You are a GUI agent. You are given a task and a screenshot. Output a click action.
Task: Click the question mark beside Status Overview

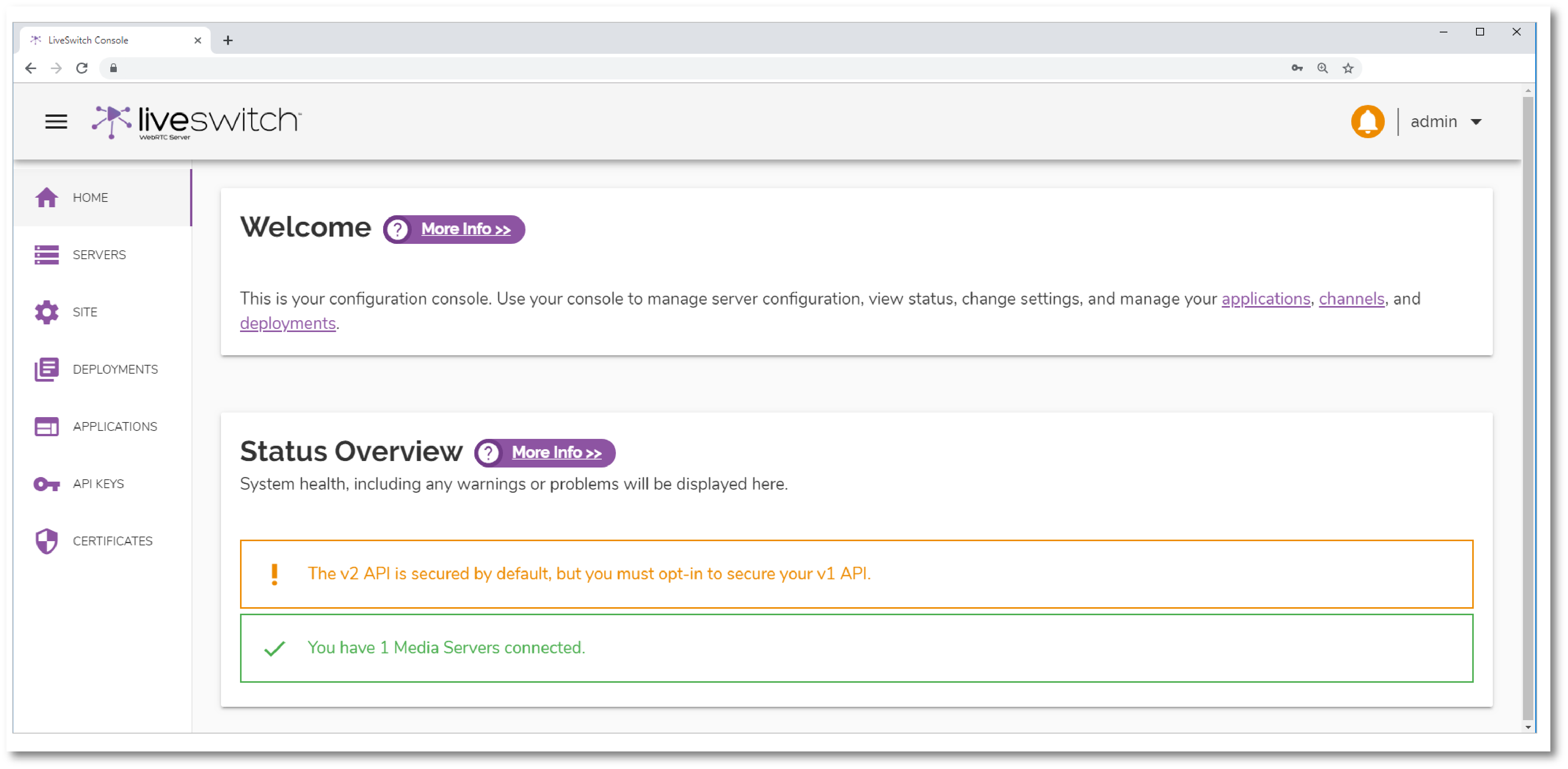click(488, 454)
